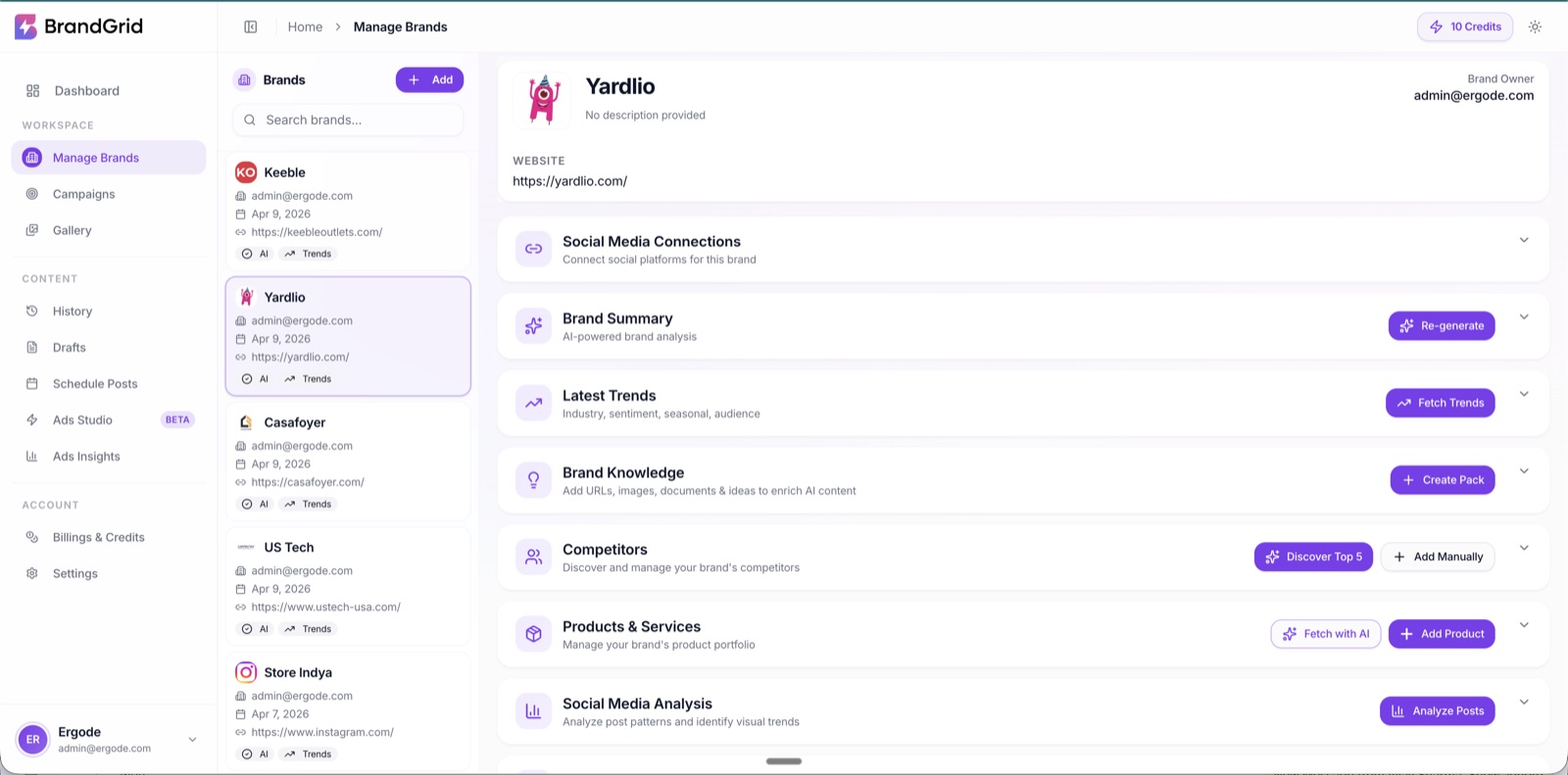1568x775 pixels.
Task: Expand the Brand Knowledge section chevron
Action: click(1524, 471)
